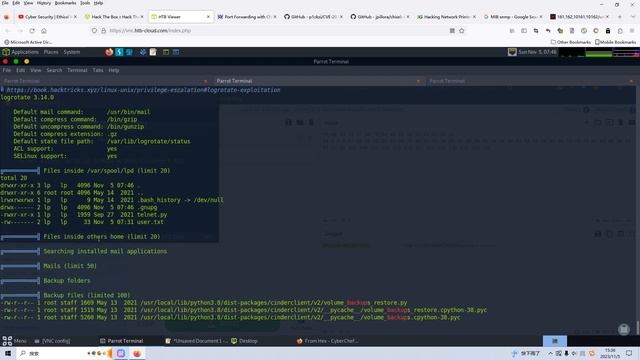Image resolution: width=640 pixels, height=360 pixels.
Task: Close the terminal with red dot
Action: coord(5,61)
